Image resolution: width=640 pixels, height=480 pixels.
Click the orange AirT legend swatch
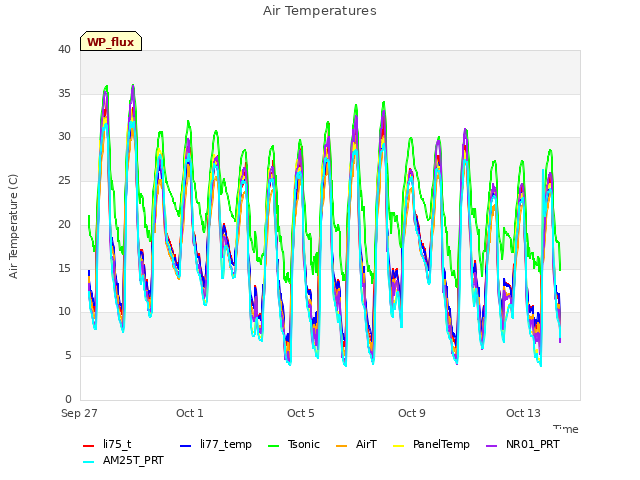342,446
